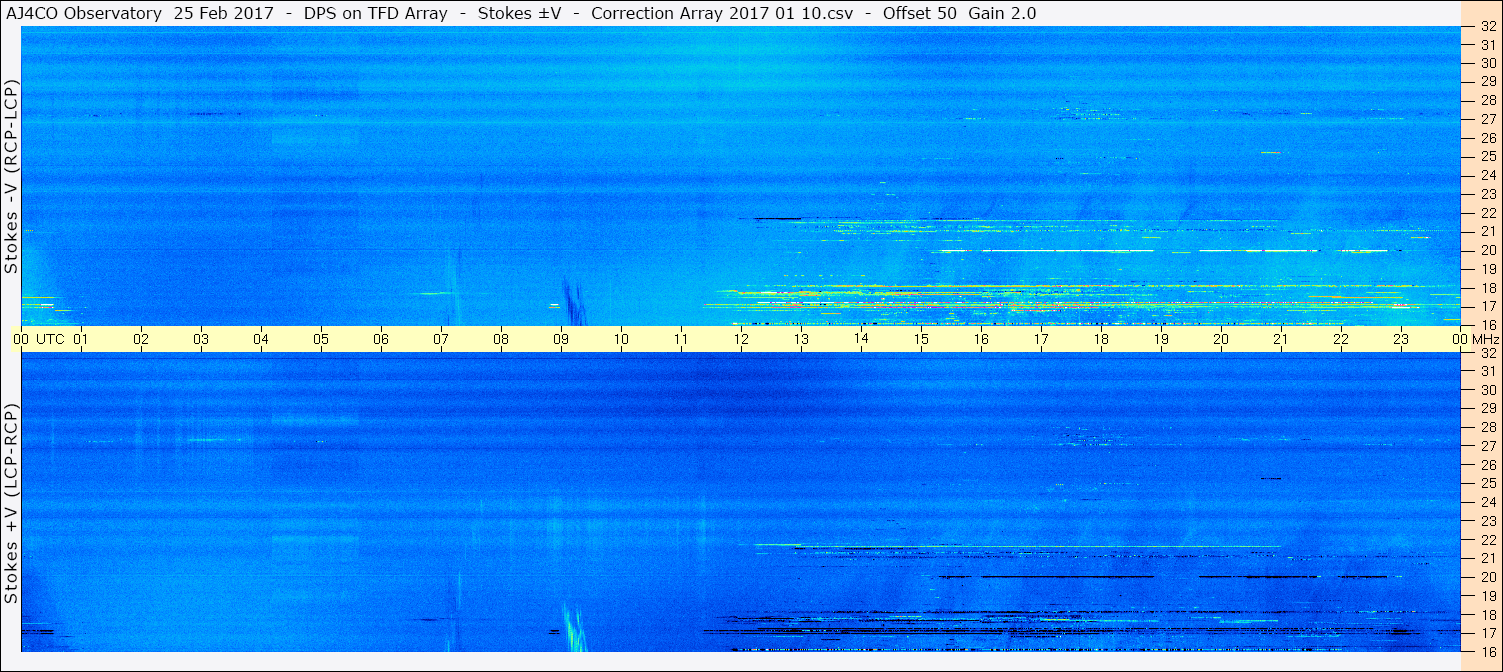
Task: Click the 18 MHz label of the Stokes -V panel
Action: pos(1487,288)
